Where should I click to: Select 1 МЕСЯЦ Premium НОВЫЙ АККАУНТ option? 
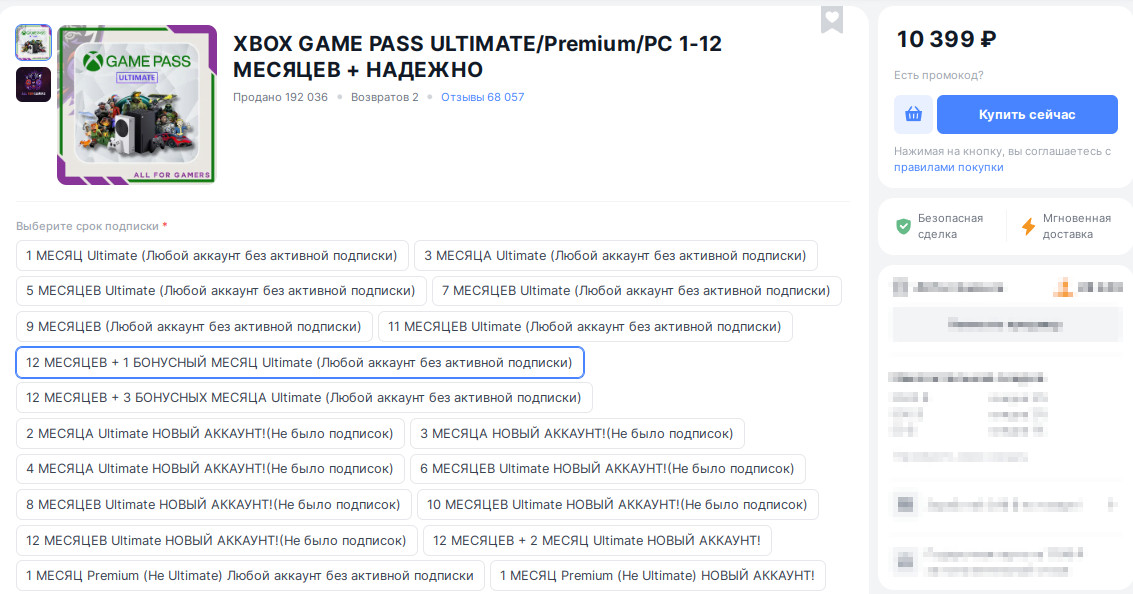(x=657, y=575)
